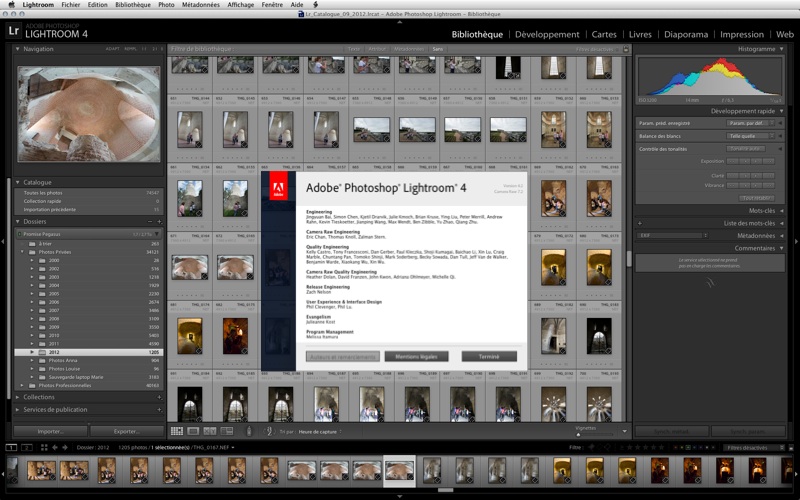This screenshot has height=500, width=800.
Task: Open the Bibliothèque menu in menu bar
Action: [133, 5]
